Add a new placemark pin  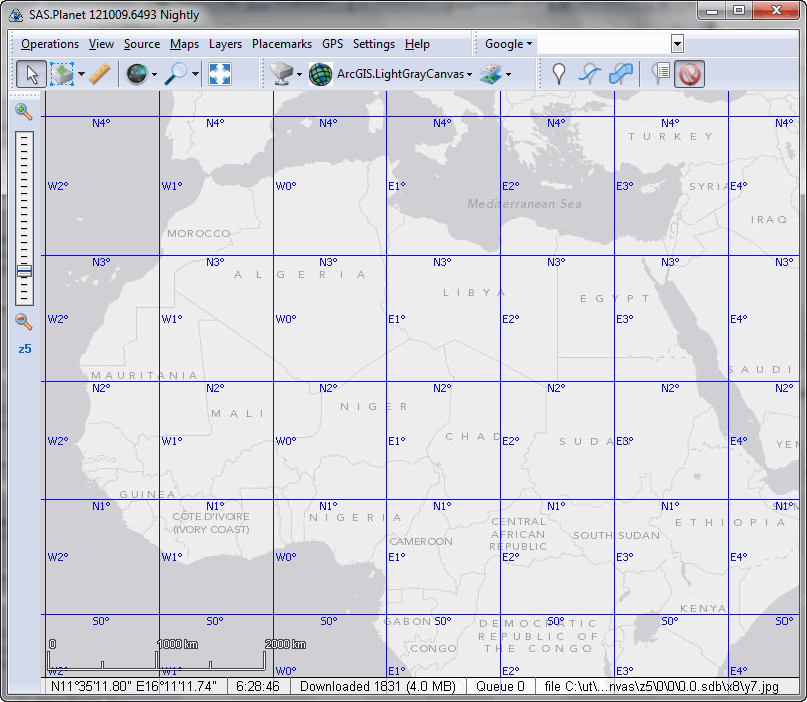559,74
